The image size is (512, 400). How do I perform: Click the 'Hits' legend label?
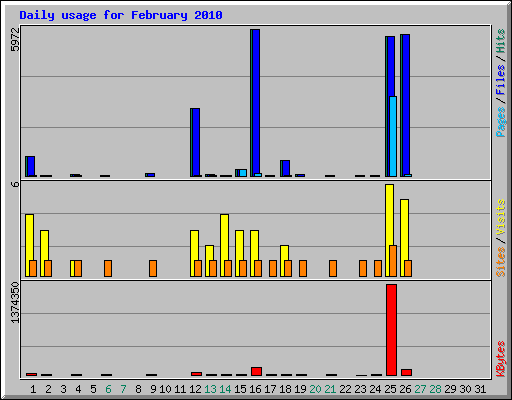coord(501,41)
